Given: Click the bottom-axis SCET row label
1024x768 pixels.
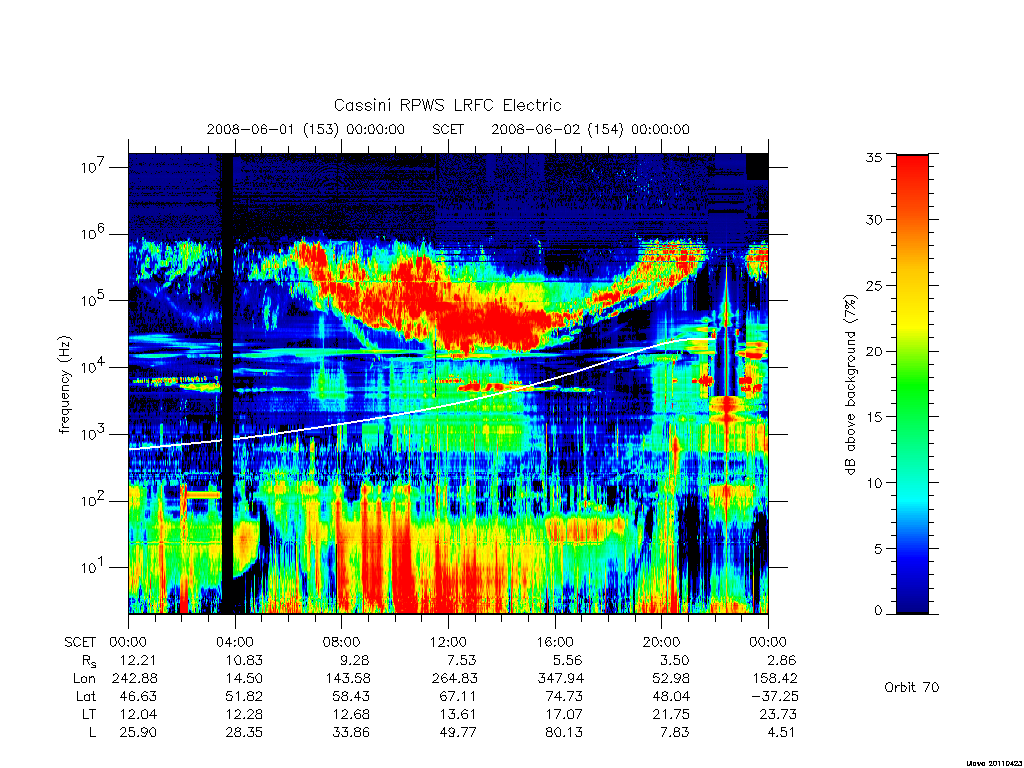Looking at the screenshot, I should click(x=80, y=642).
